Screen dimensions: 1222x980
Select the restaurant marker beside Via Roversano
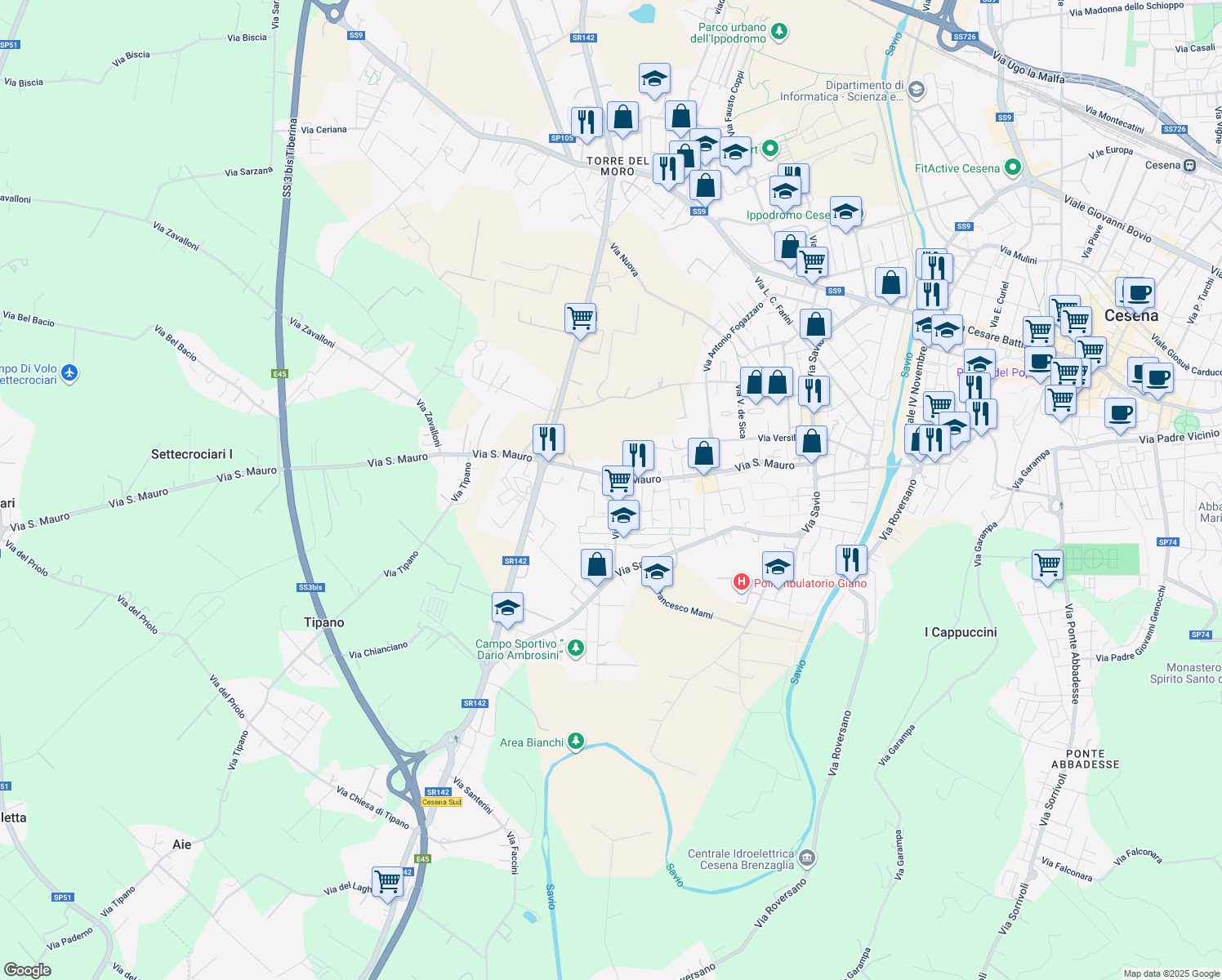pos(851,560)
